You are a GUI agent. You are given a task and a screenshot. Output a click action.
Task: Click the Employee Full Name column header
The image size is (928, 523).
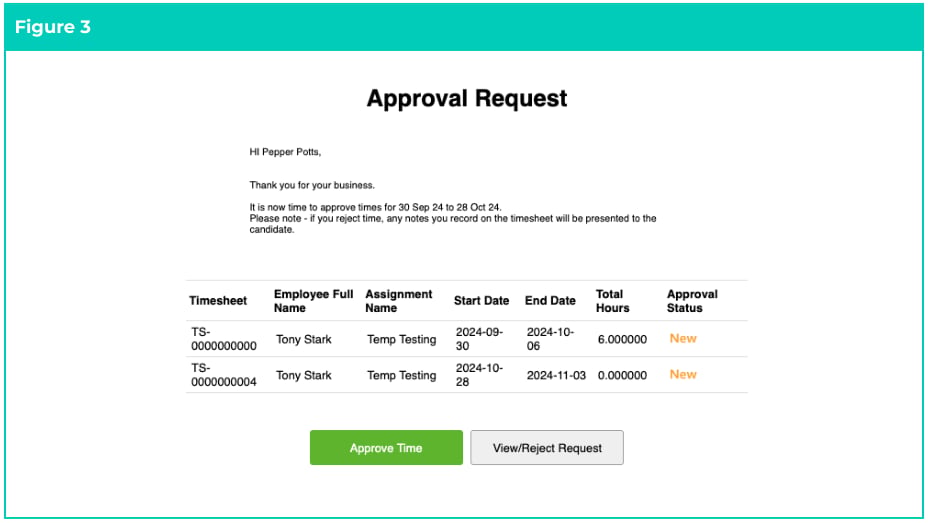tap(313, 301)
